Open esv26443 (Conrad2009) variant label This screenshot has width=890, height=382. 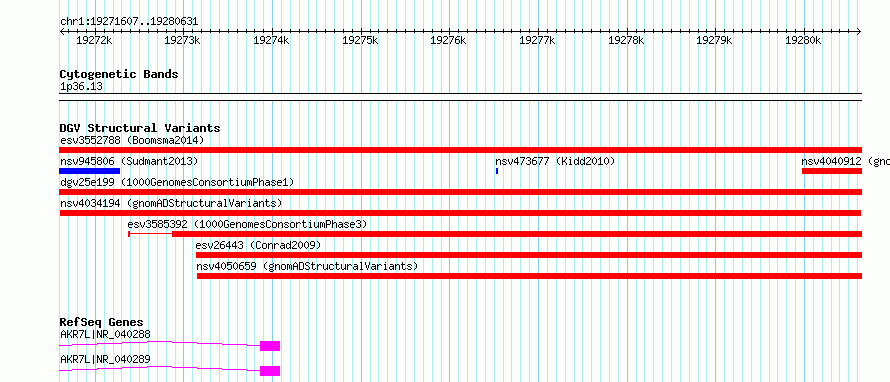(258, 245)
